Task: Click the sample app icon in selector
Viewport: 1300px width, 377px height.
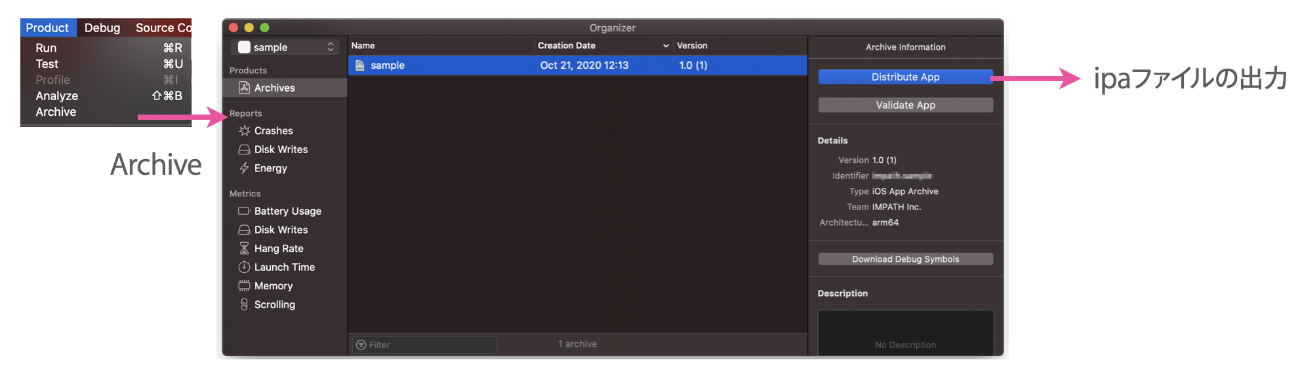Action: (244, 47)
